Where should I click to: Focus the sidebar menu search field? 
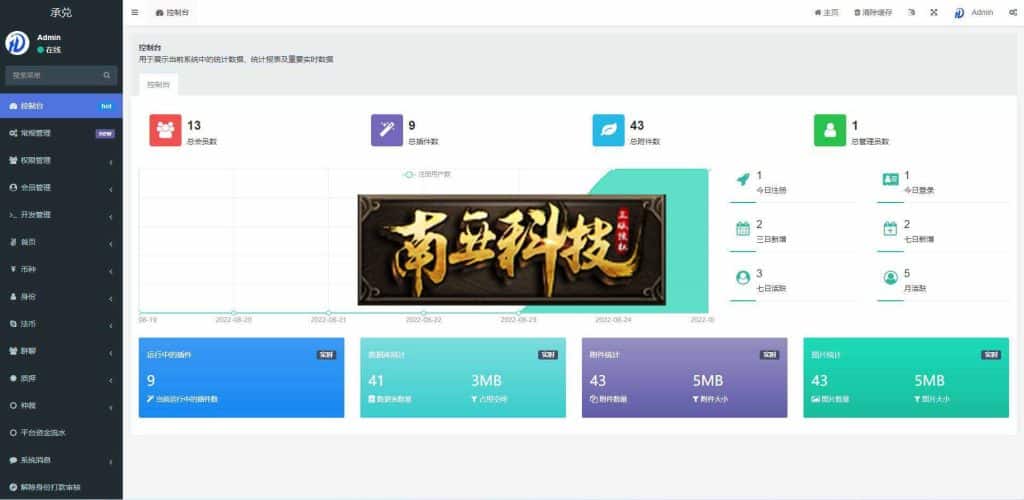[x=54, y=76]
